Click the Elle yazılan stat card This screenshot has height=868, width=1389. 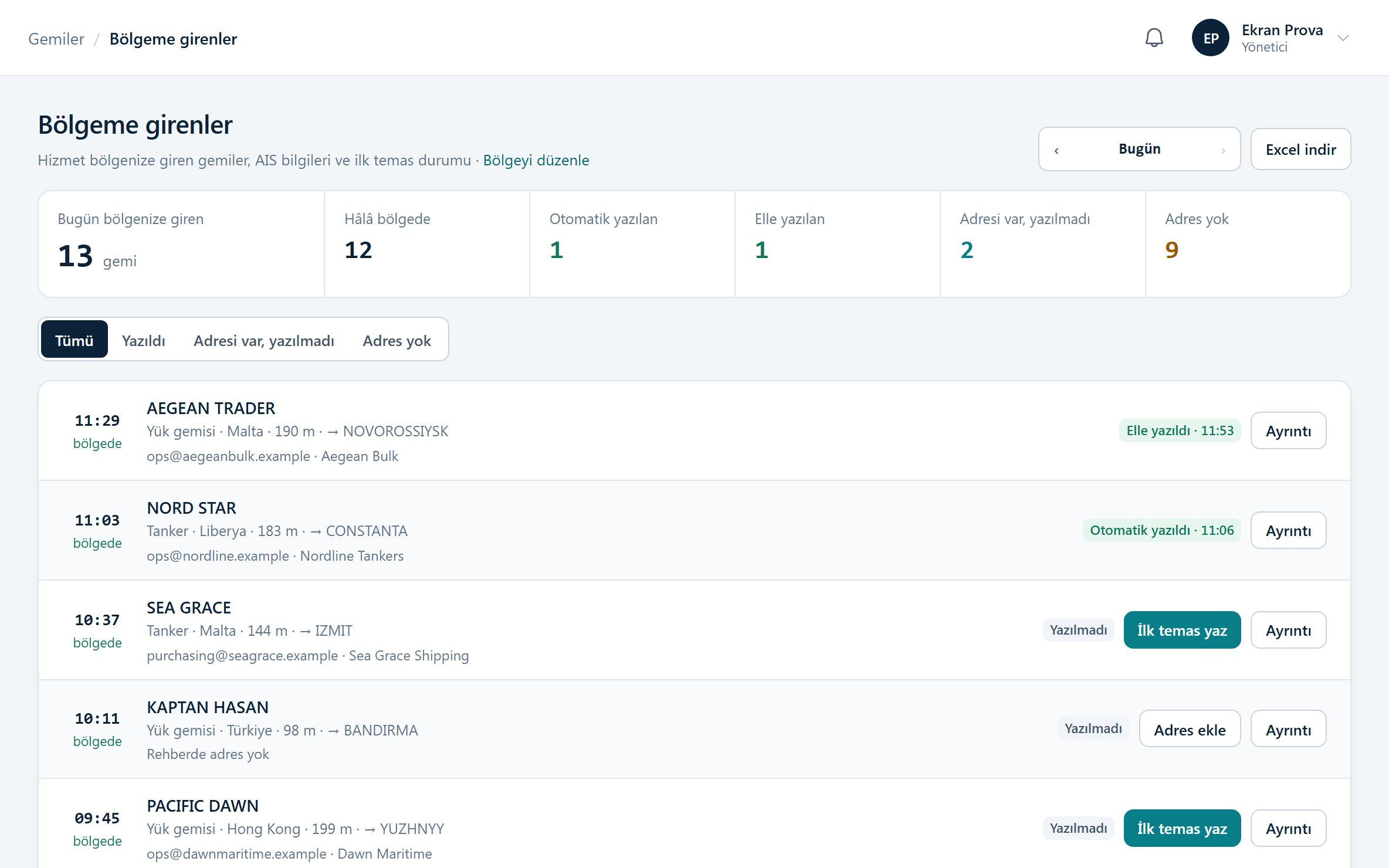click(838, 244)
